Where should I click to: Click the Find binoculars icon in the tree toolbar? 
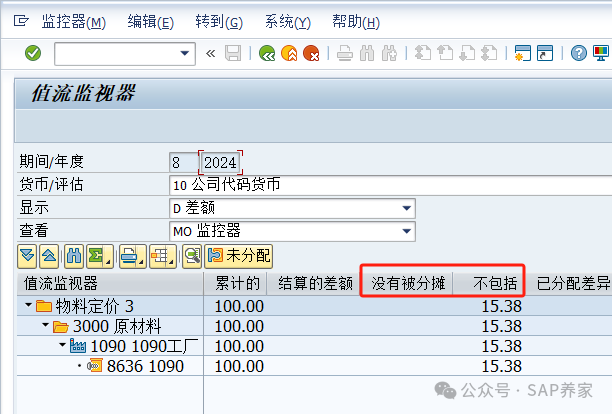(x=74, y=256)
